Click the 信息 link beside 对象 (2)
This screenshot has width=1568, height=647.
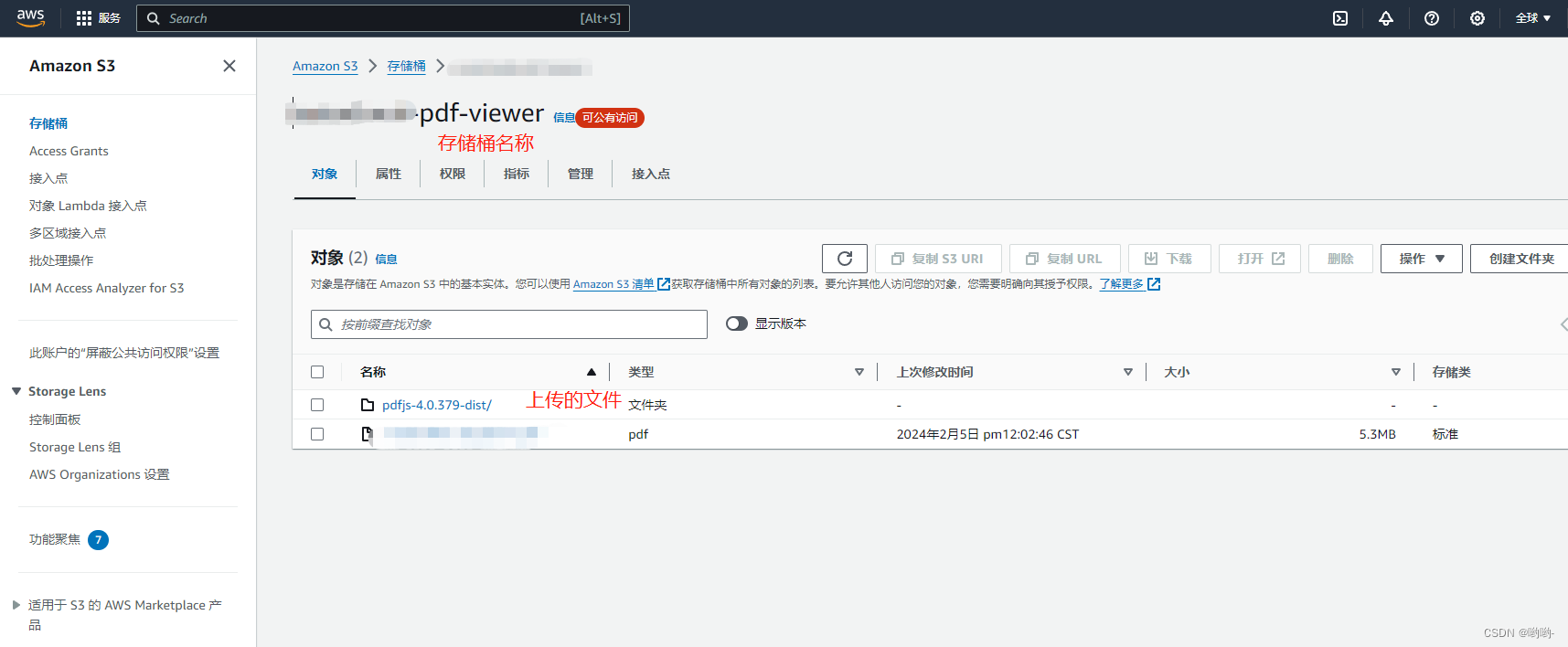pyautogui.click(x=387, y=260)
